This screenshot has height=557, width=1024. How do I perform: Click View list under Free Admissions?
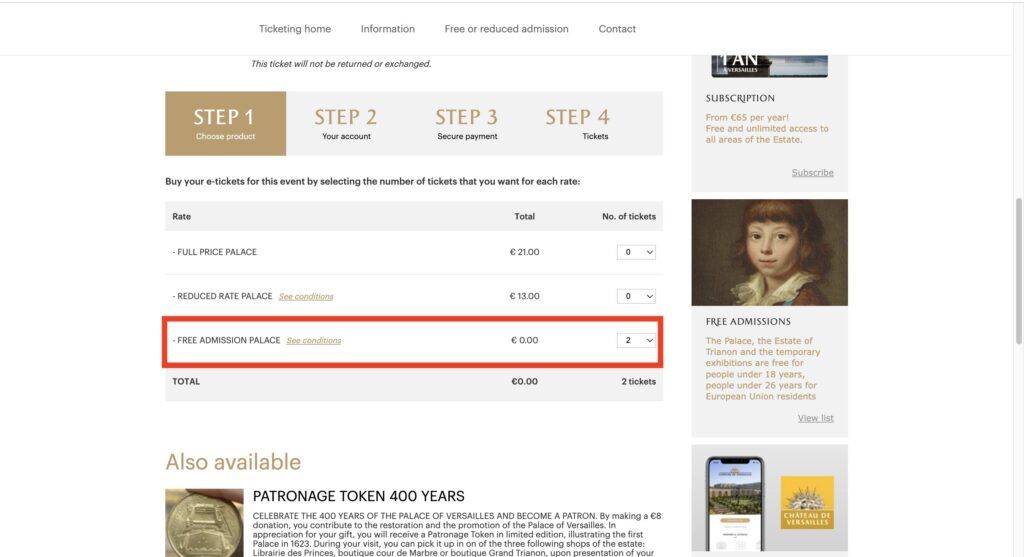(x=815, y=418)
